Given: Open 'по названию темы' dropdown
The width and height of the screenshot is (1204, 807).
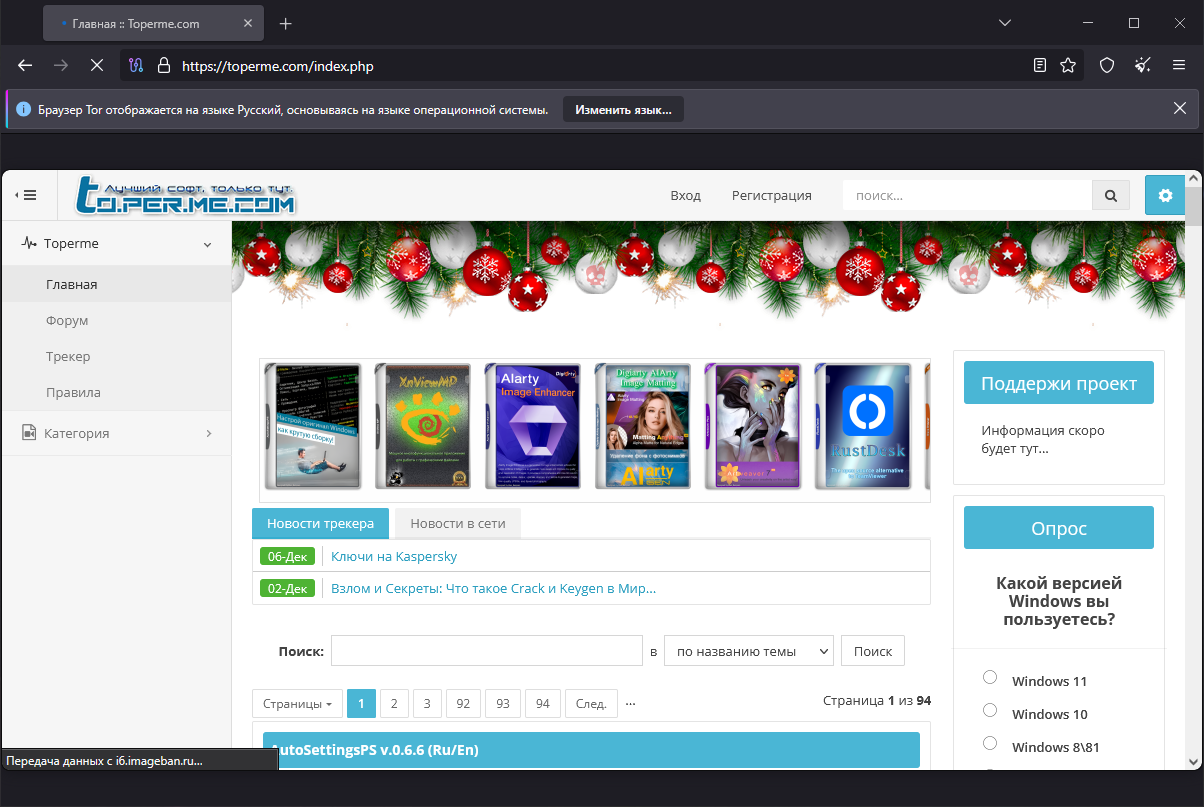Looking at the screenshot, I should click(x=749, y=651).
